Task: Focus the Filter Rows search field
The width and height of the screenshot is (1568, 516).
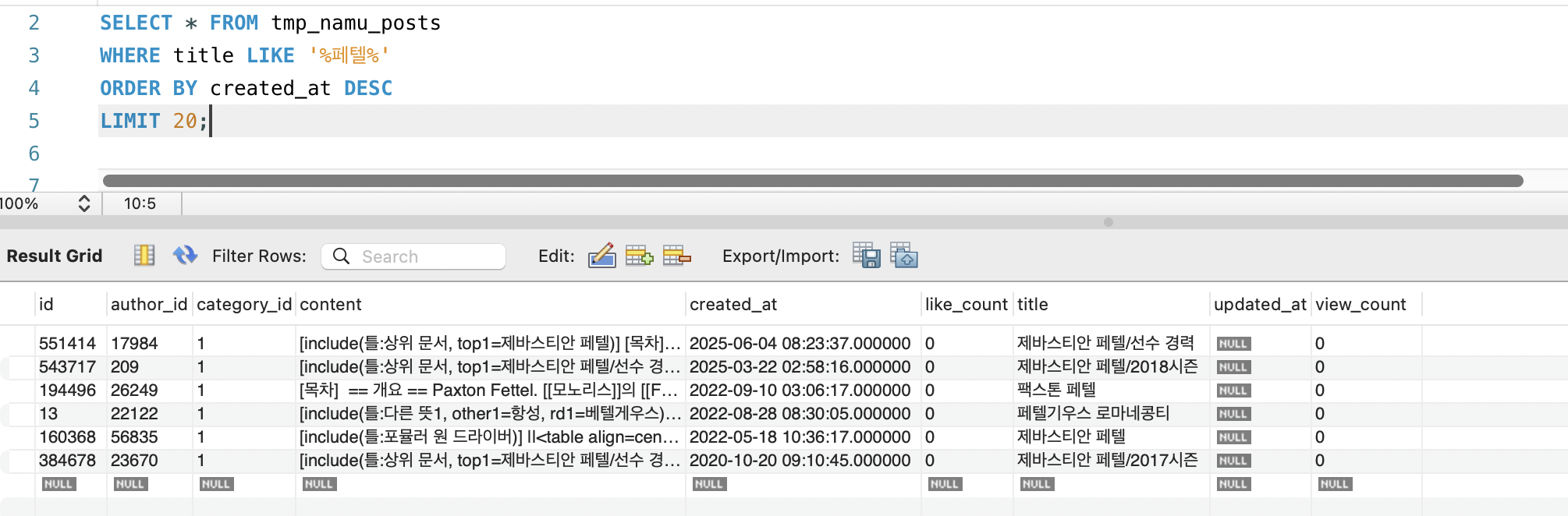Action: [x=413, y=256]
